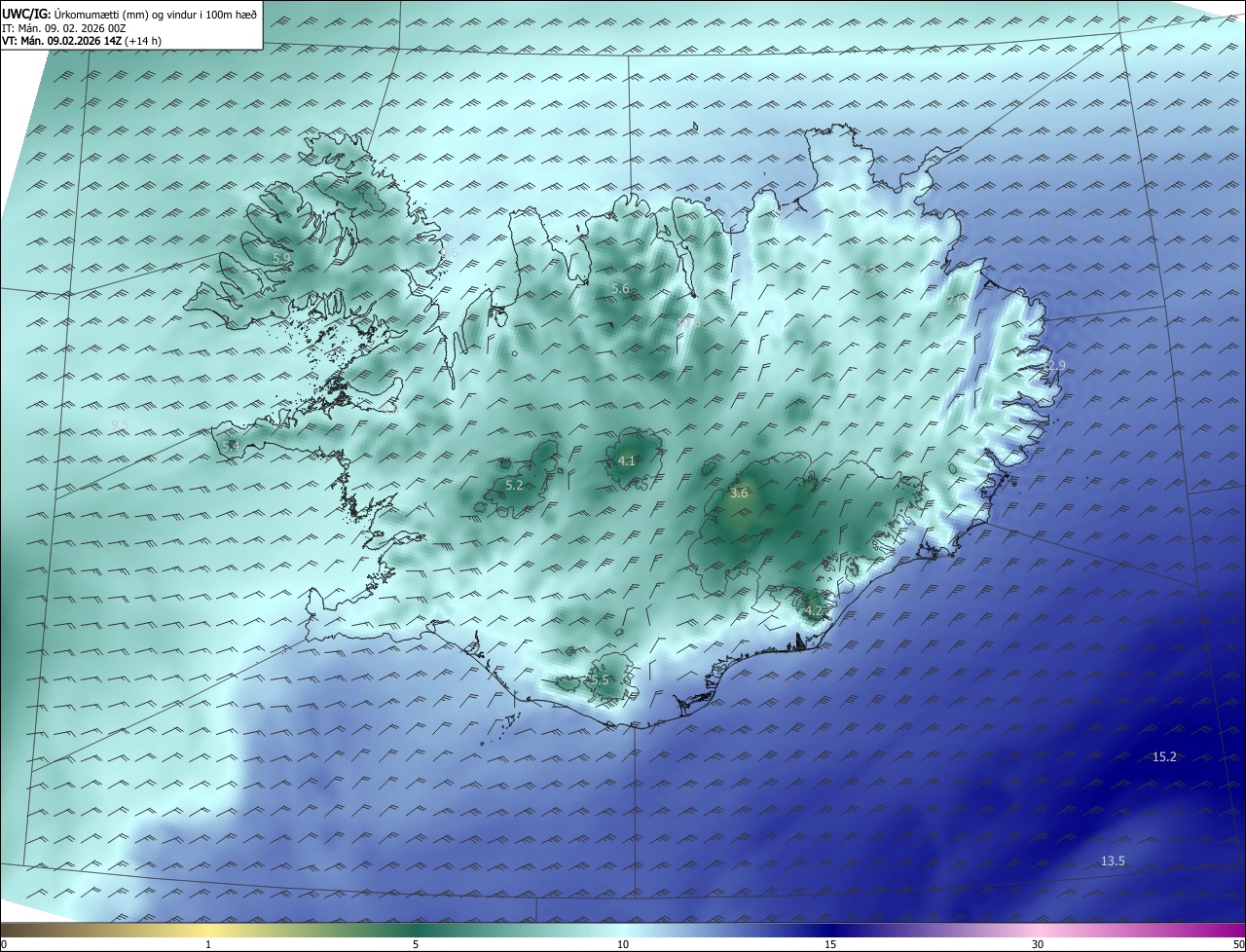Click the 5.6 value in north Iceland
Image resolution: width=1246 pixels, height=952 pixels.
620,288
